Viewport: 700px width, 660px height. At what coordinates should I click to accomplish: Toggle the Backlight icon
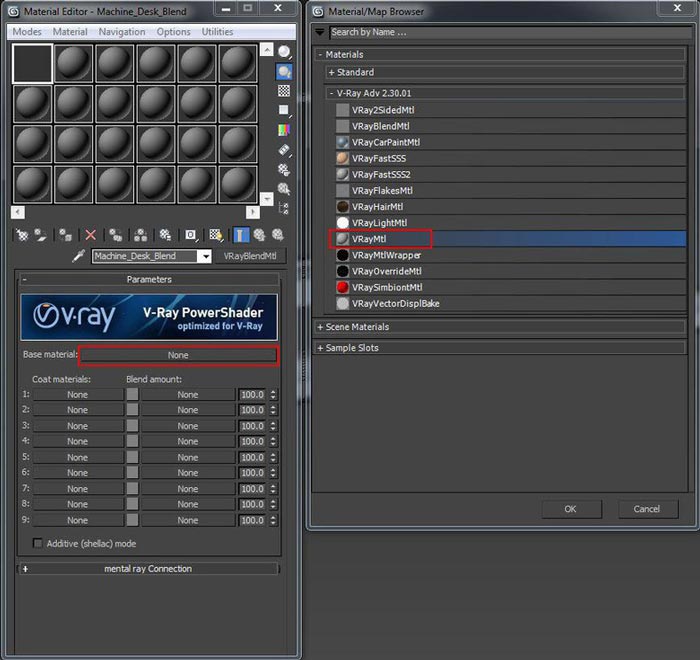(x=284, y=71)
